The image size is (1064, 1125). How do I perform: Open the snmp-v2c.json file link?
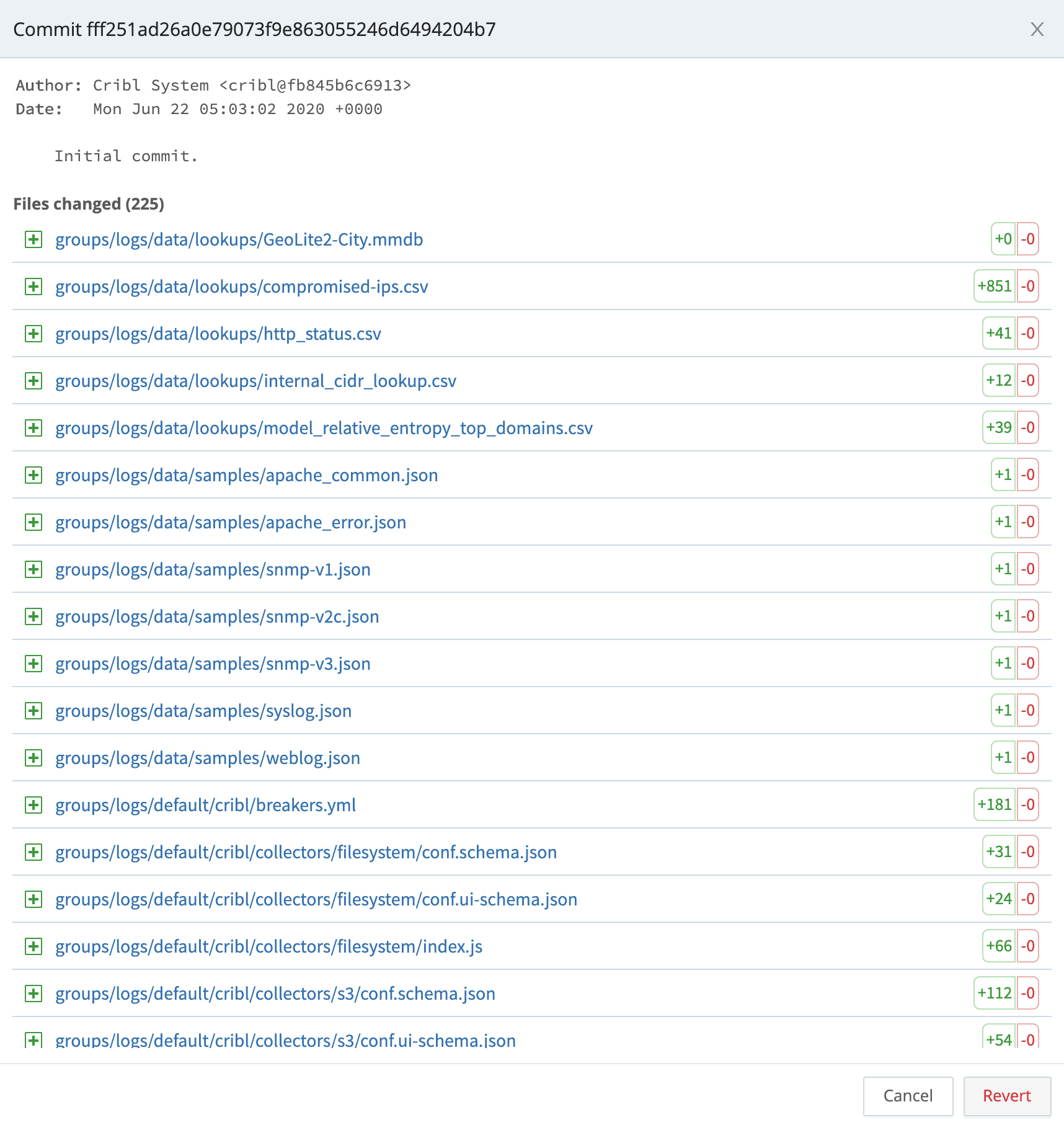coord(217,616)
